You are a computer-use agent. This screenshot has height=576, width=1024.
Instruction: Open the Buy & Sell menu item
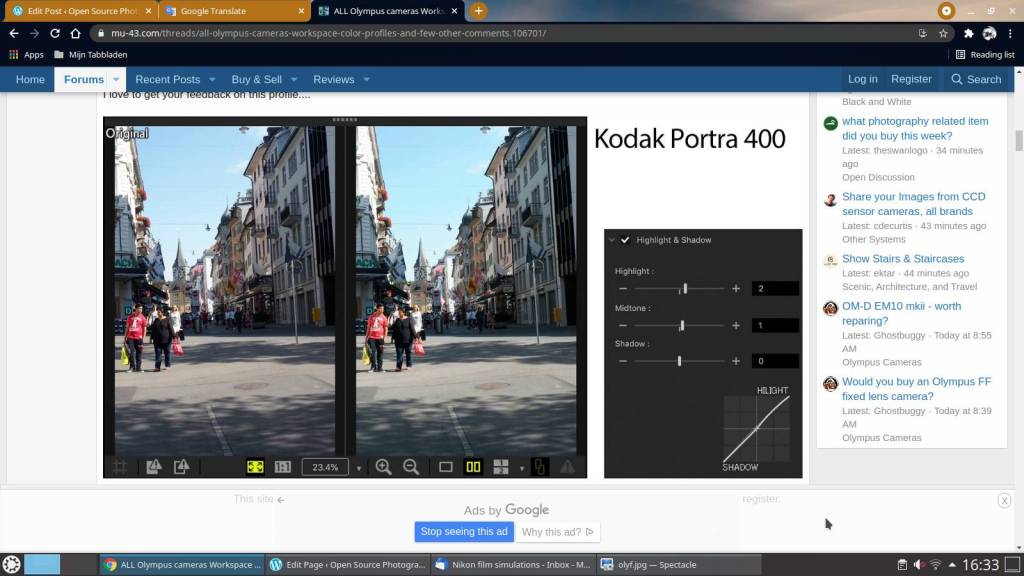tap(256, 80)
